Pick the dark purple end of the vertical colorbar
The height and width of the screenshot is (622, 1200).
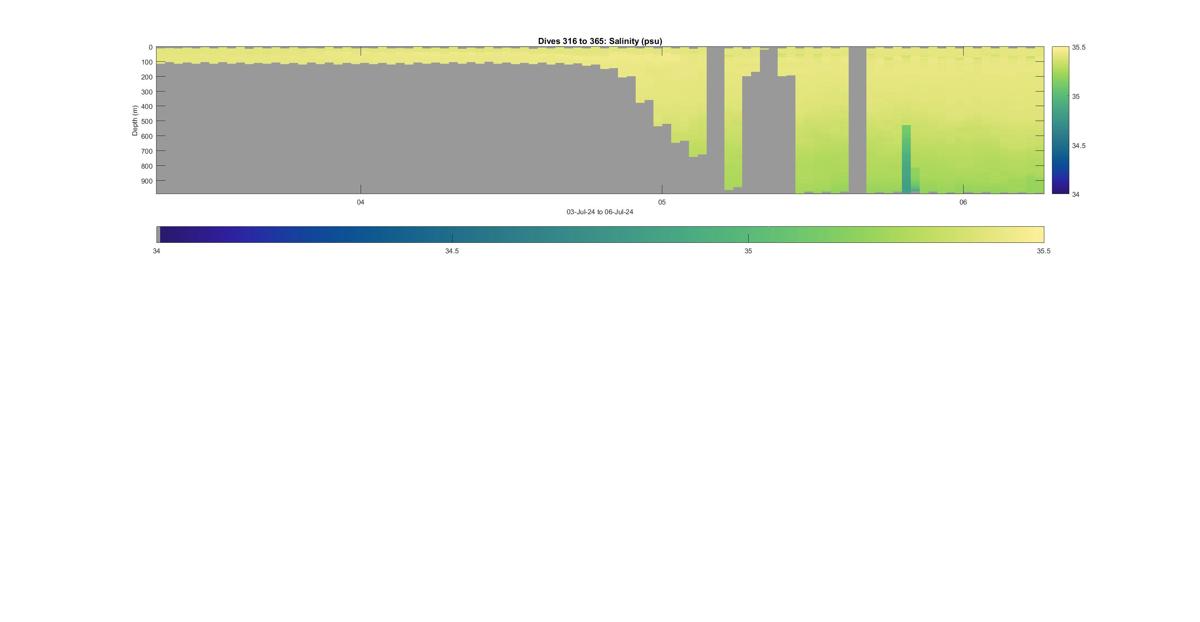(x=1060, y=188)
